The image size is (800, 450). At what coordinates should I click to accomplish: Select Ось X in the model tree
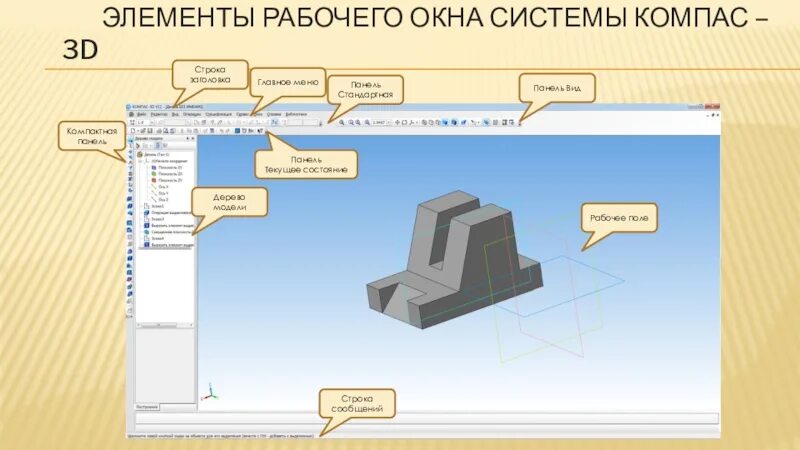pos(160,187)
